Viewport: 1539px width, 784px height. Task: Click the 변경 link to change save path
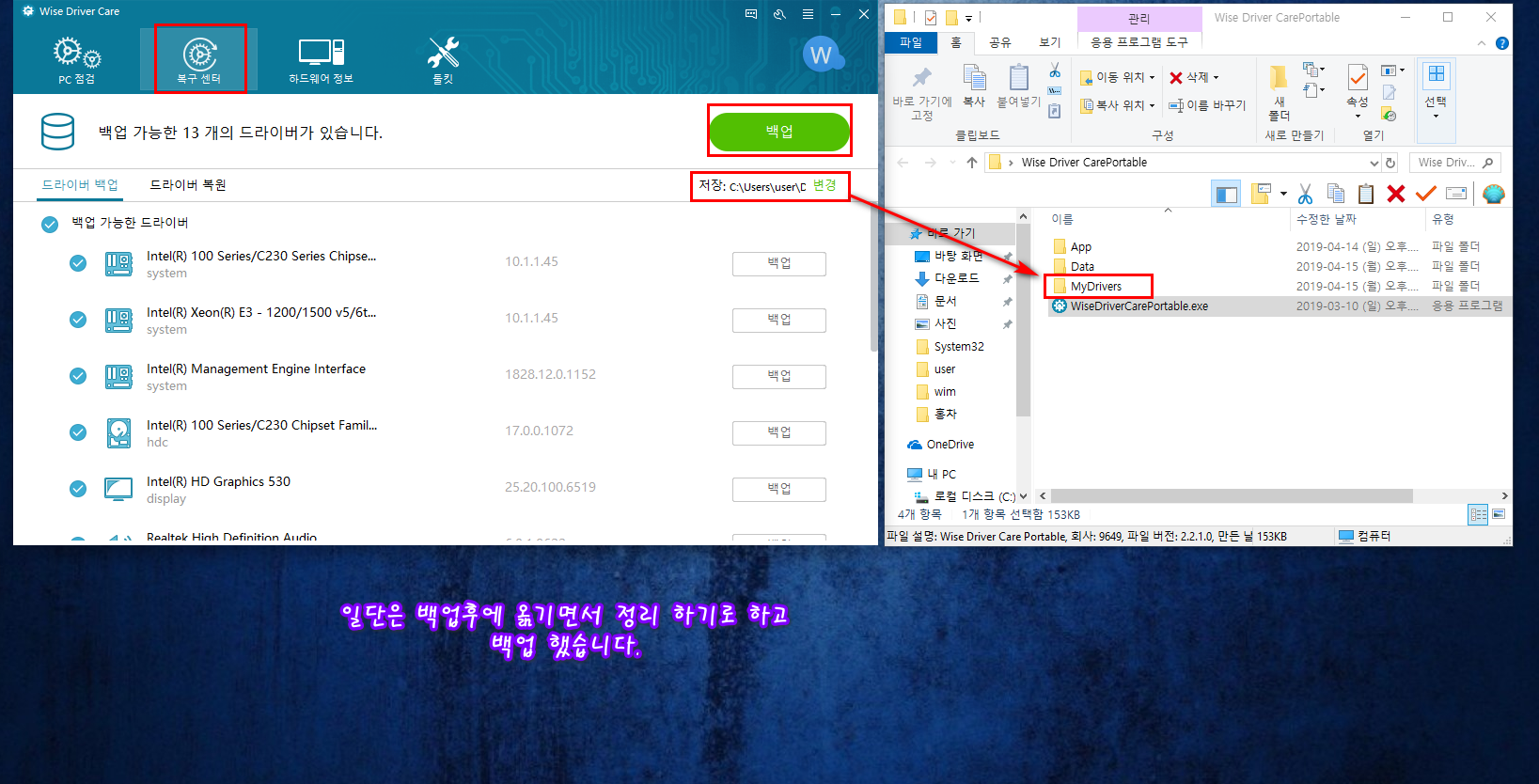pyautogui.click(x=824, y=185)
